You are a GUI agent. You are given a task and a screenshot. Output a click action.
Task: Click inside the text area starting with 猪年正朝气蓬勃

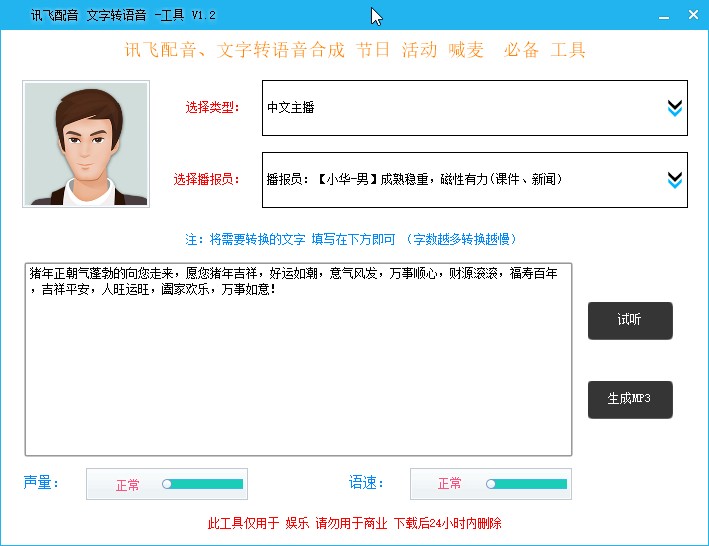[x=298, y=359]
